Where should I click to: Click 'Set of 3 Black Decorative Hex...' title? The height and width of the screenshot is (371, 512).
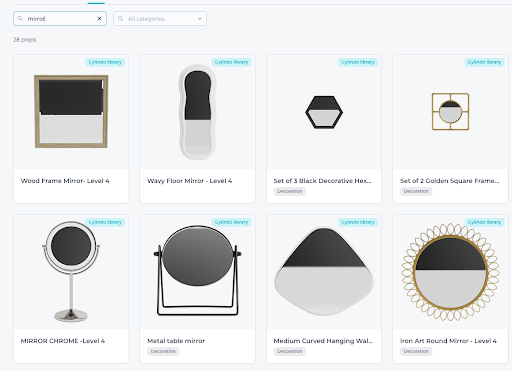point(322,181)
